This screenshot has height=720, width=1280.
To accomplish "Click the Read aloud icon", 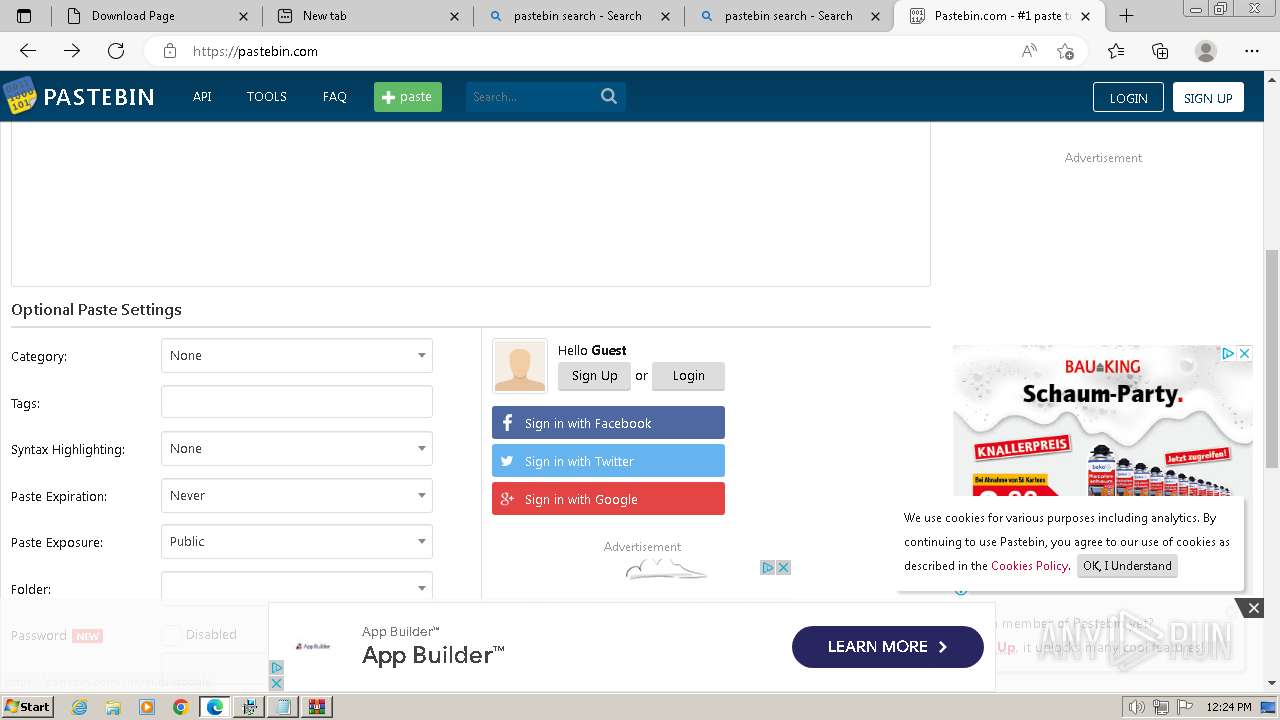I will pyautogui.click(x=1029, y=51).
